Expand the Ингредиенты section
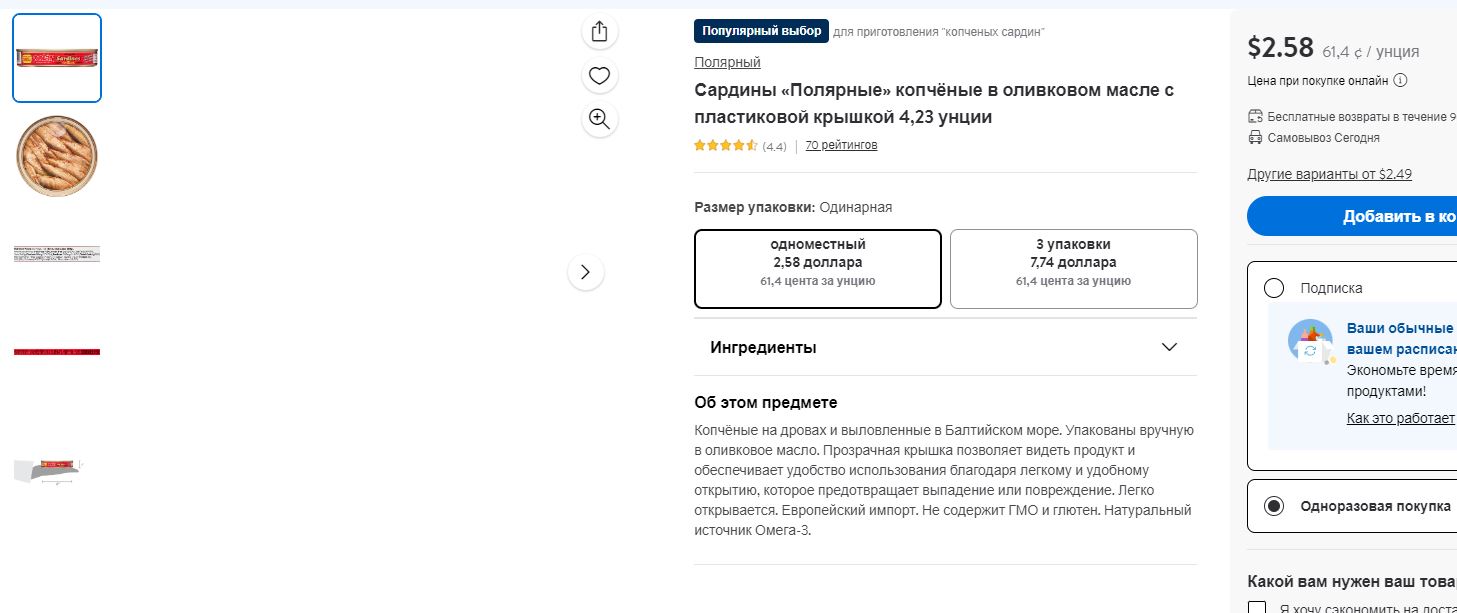The width and height of the screenshot is (1457, 613). tap(945, 347)
